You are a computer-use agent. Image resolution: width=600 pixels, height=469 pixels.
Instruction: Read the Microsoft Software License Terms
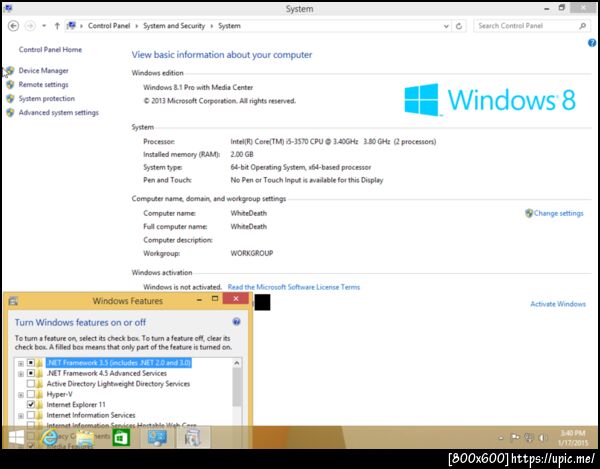coord(293,287)
